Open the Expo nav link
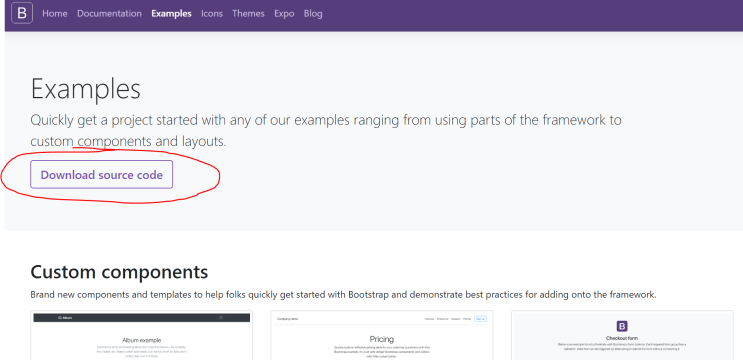 pyautogui.click(x=284, y=14)
